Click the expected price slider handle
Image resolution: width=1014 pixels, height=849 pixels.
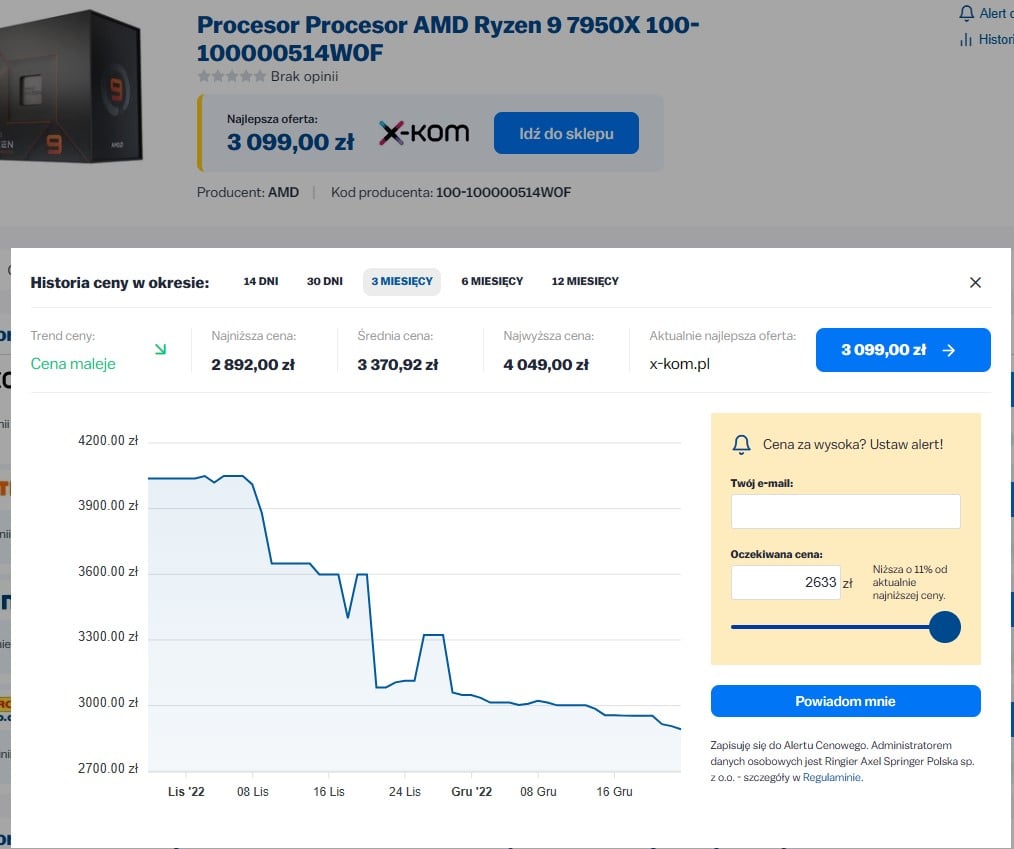click(944, 627)
